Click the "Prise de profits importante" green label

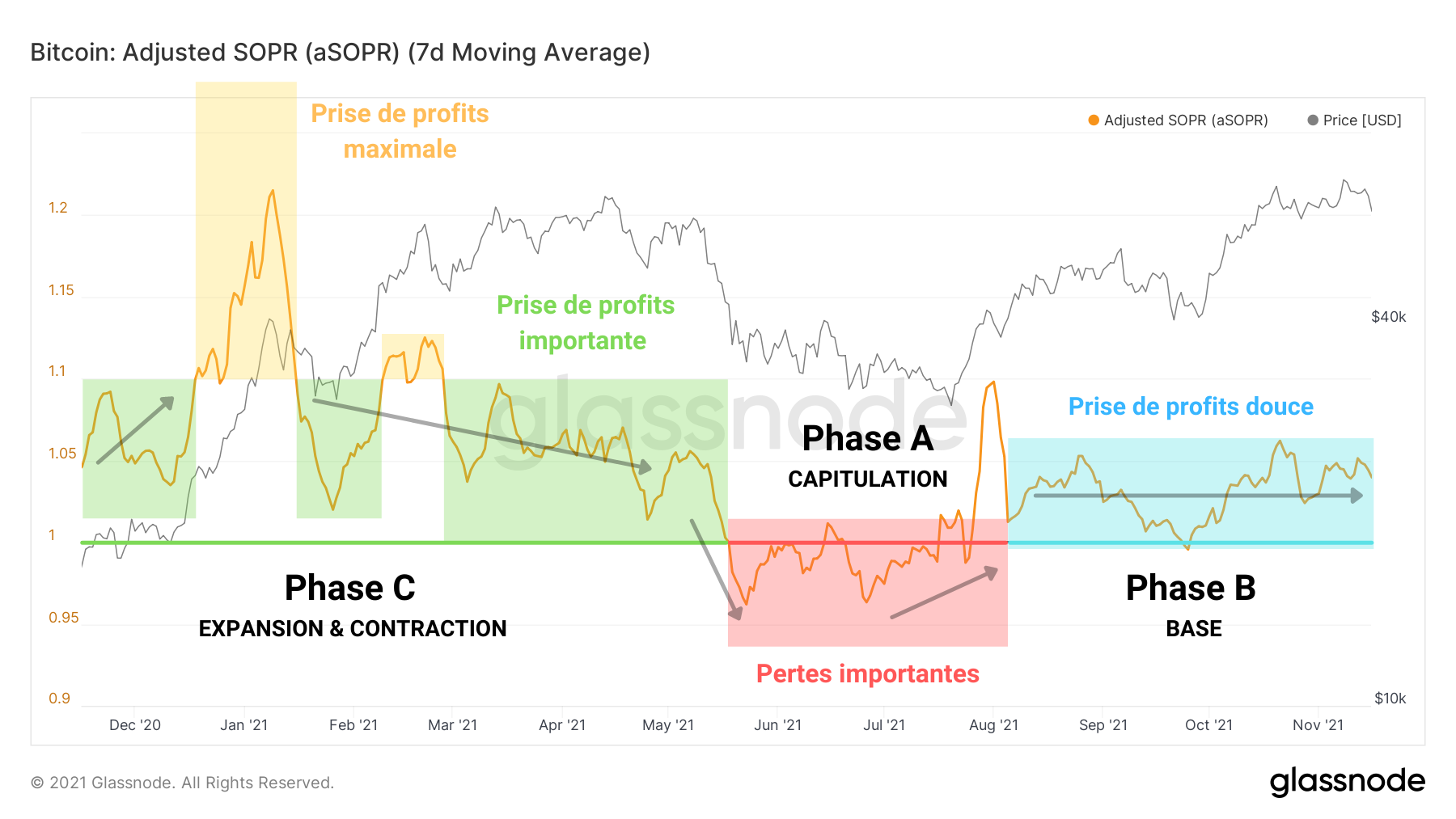(585, 323)
